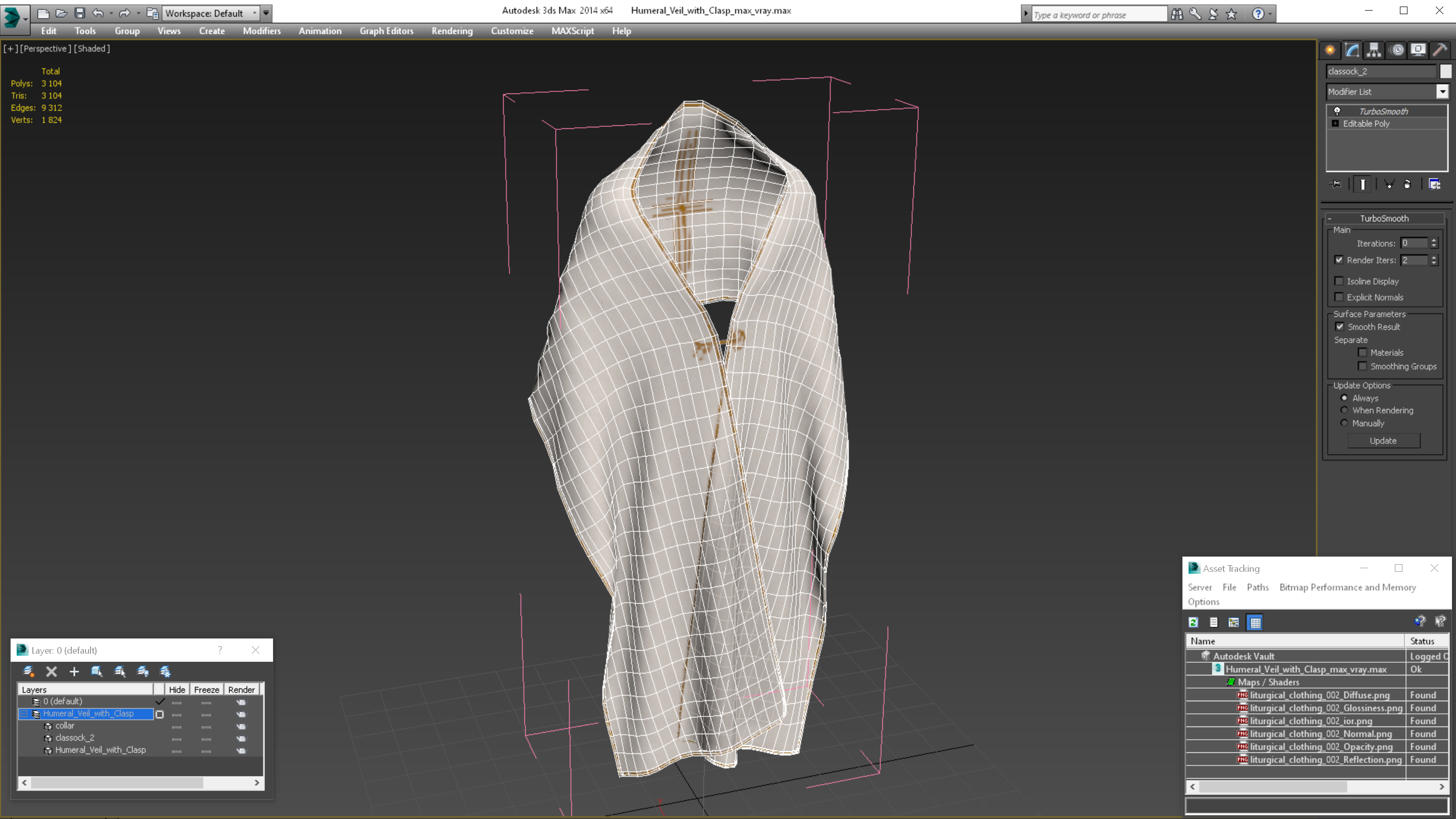The height and width of the screenshot is (819, 1456).
Task: Click Highlight Selected Objects' Layers icon
Action: 120,671
